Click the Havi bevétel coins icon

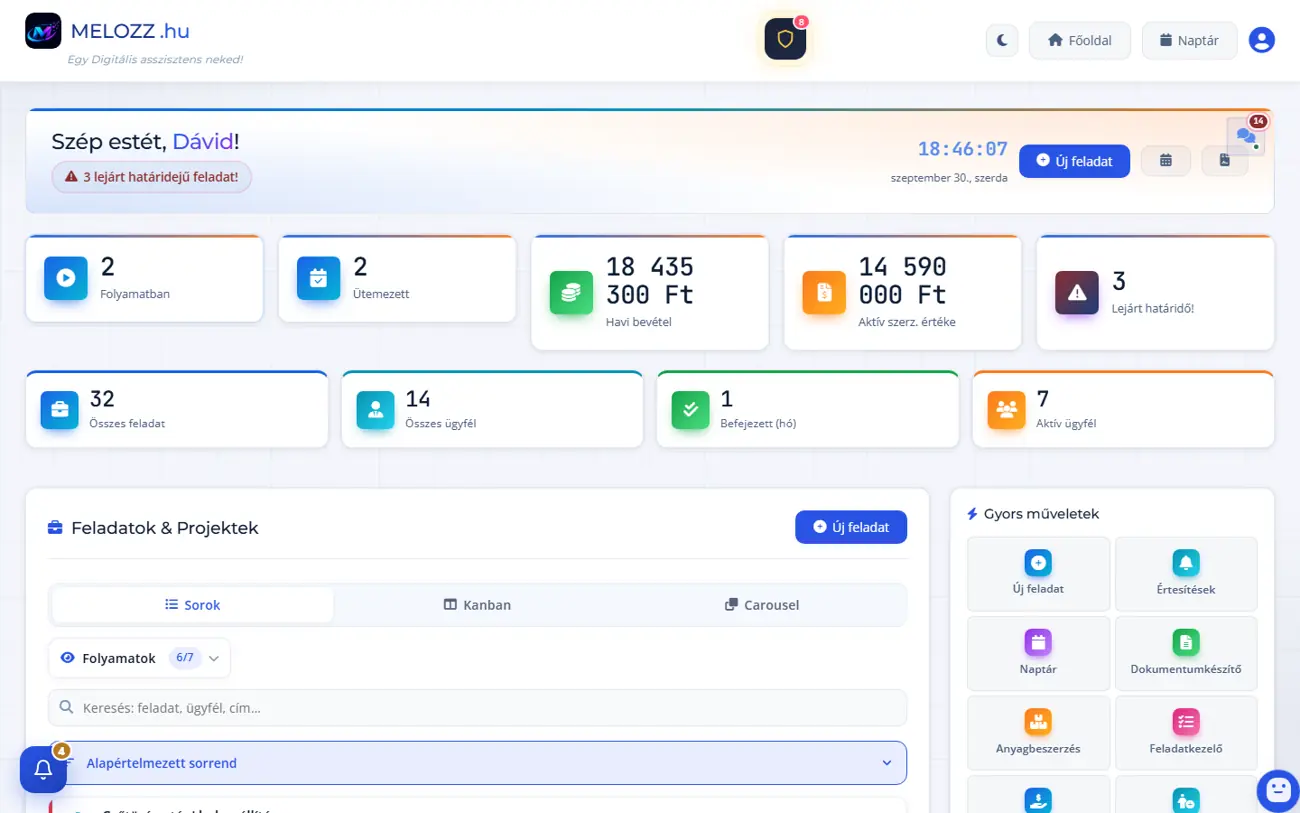pos(572,293)
